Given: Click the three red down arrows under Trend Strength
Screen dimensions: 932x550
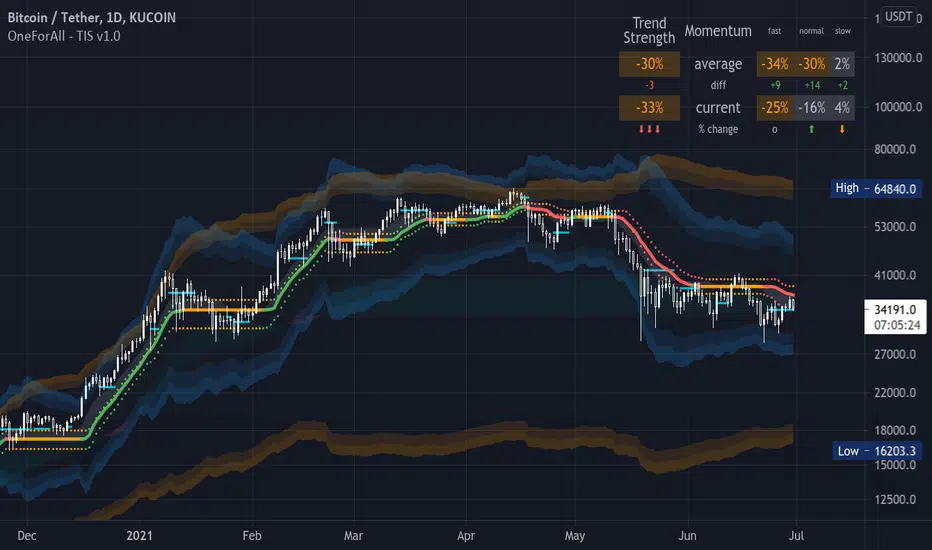Looking at the screenshot, I should [649, 129].
